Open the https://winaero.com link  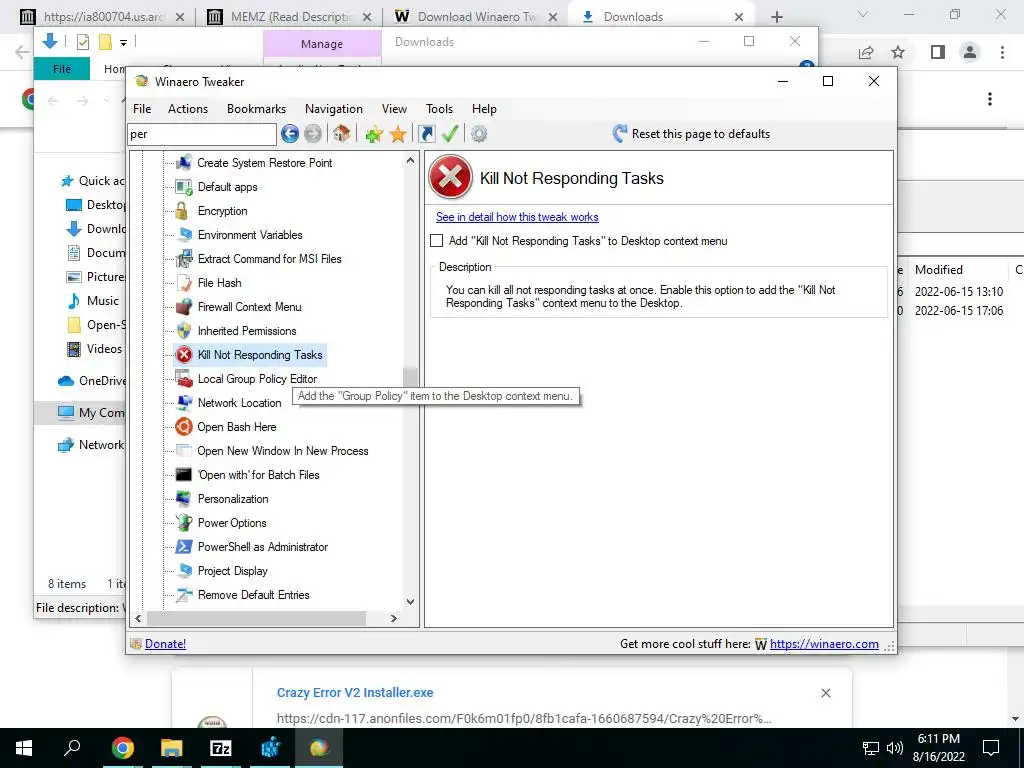[x=824, y=644]
